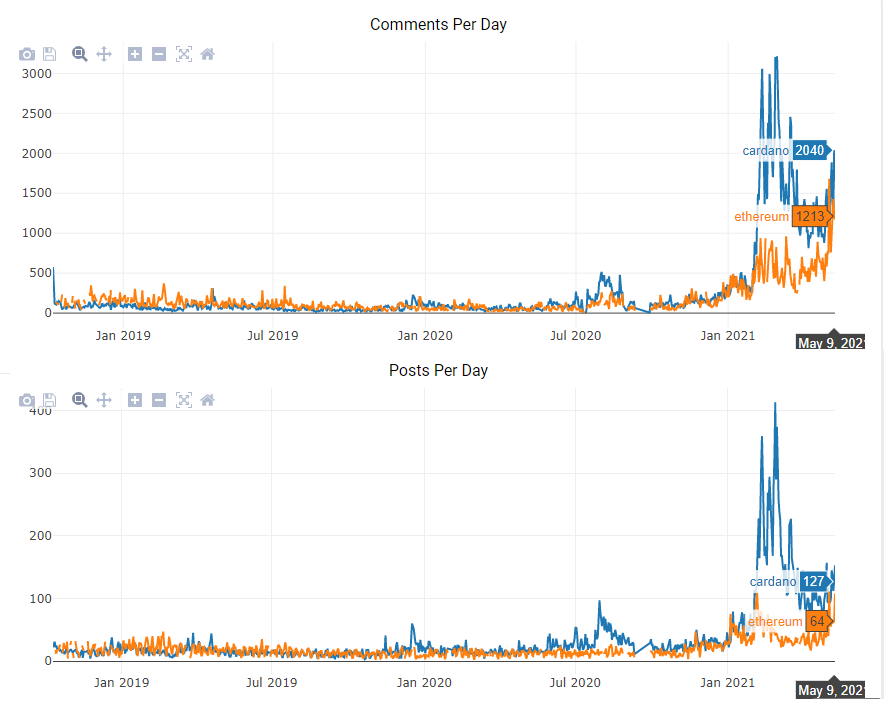Download Comments Per Day plot as PNG (camera icon)

tap(27, 54)
